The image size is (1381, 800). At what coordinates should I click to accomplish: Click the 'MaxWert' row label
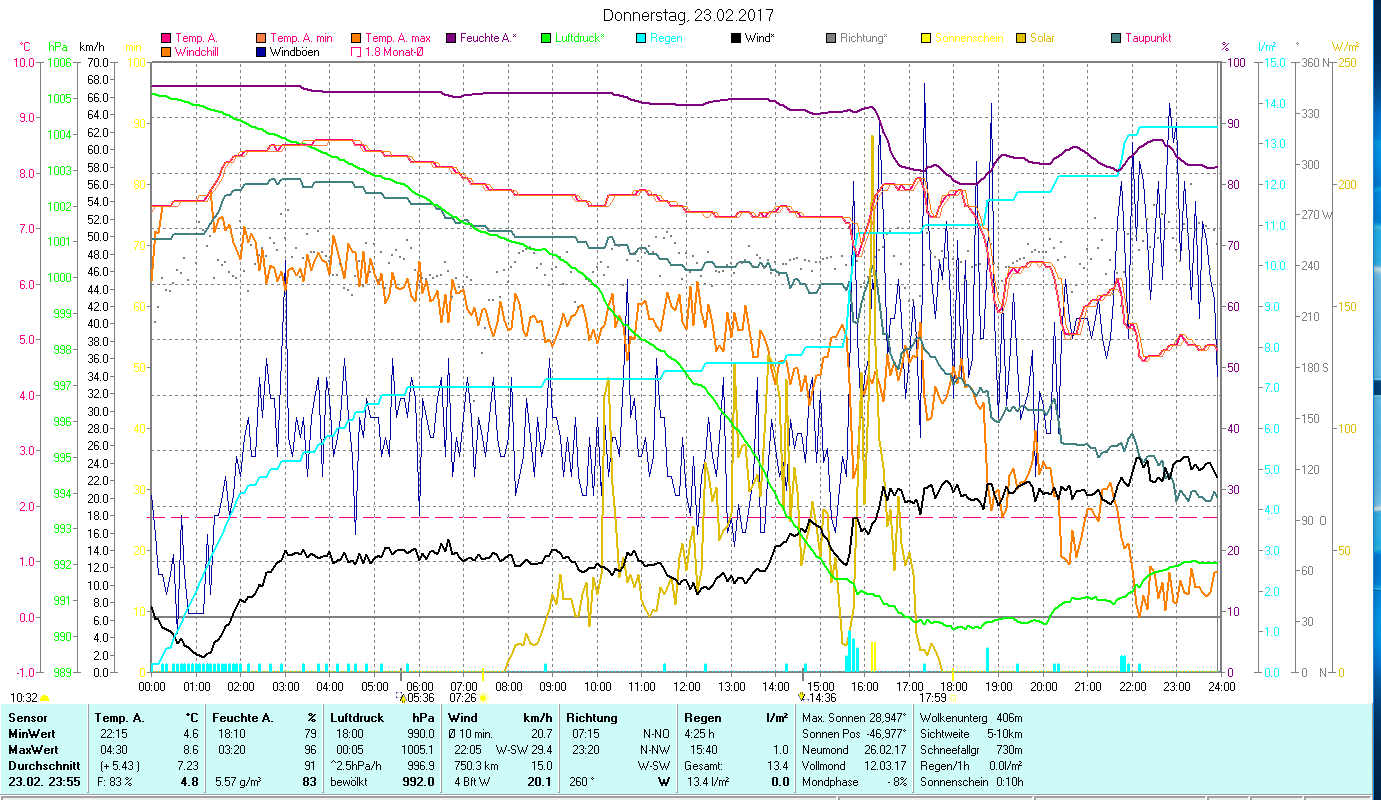pos(31,750)
